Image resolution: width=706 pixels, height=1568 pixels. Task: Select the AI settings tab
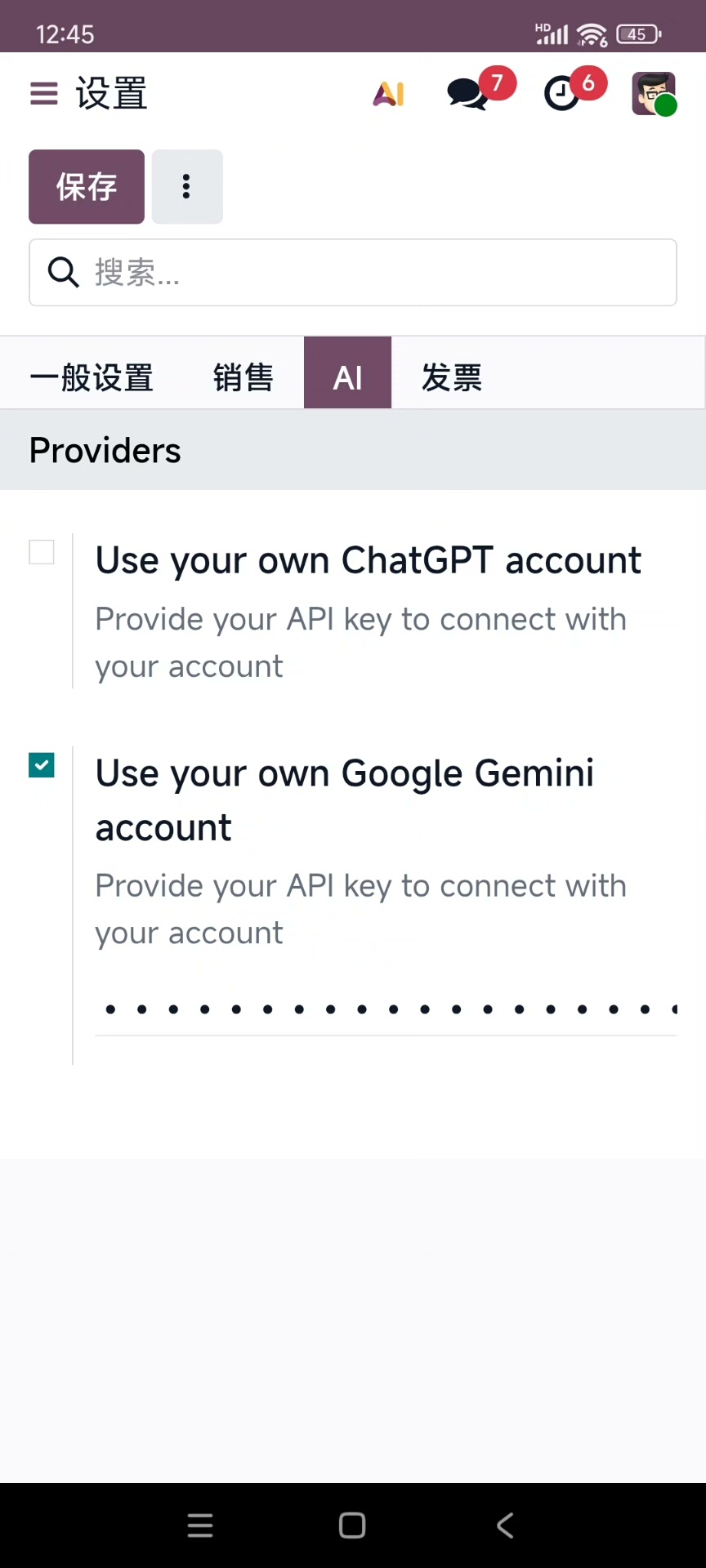[x=348, y=378]
